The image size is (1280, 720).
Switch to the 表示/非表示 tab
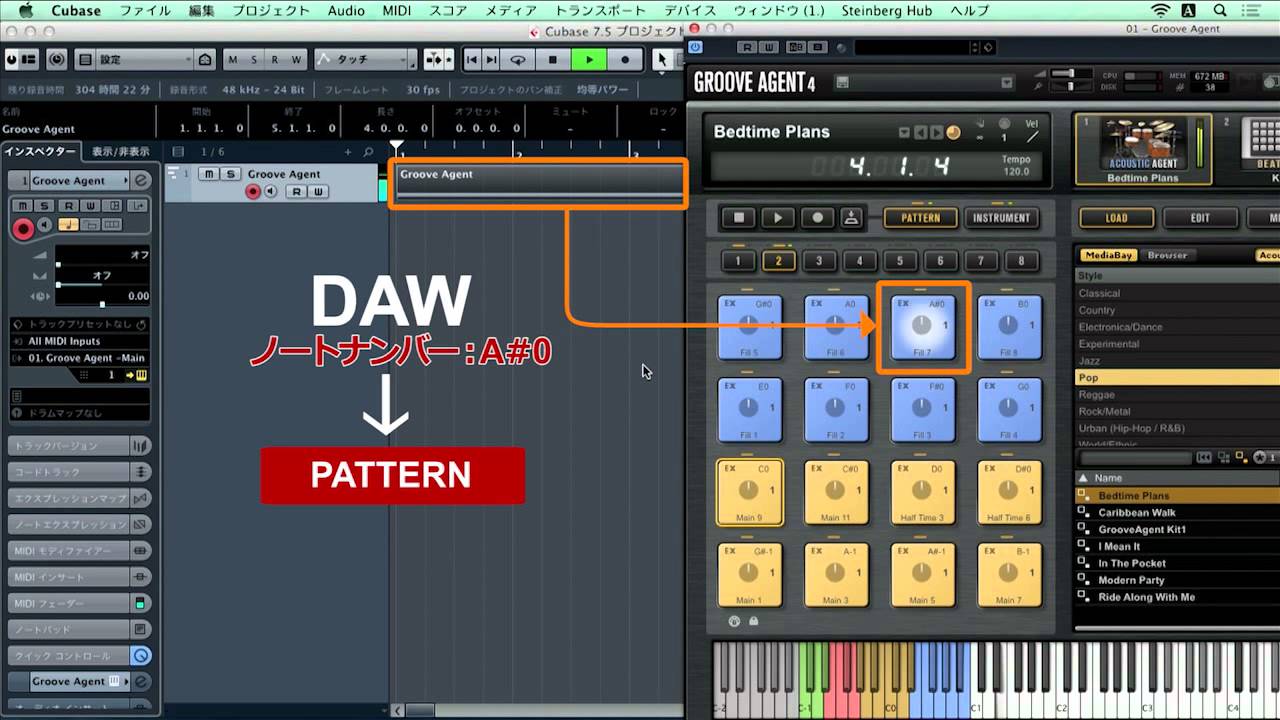[120, 152]
